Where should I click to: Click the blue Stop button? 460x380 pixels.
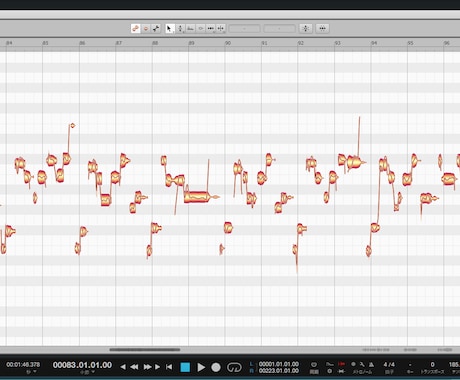(185, 367)
